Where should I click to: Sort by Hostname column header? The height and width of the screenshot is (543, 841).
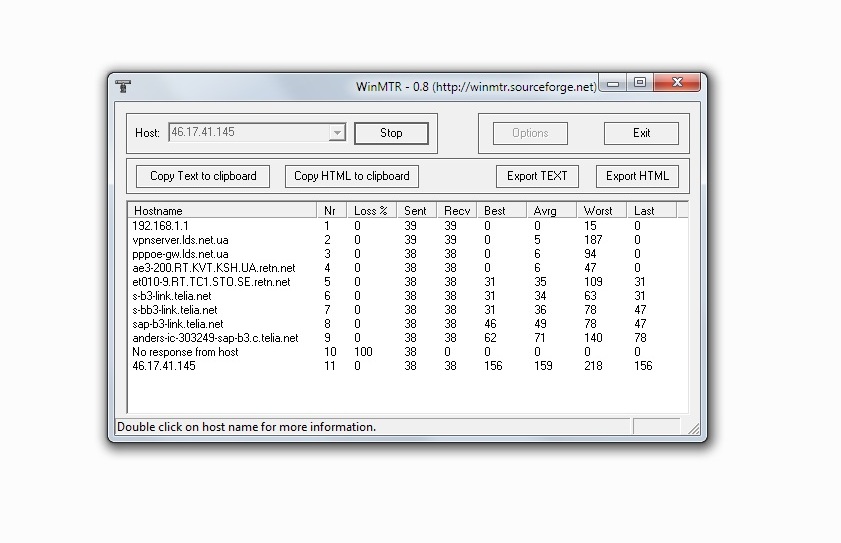tap(222, 210)
